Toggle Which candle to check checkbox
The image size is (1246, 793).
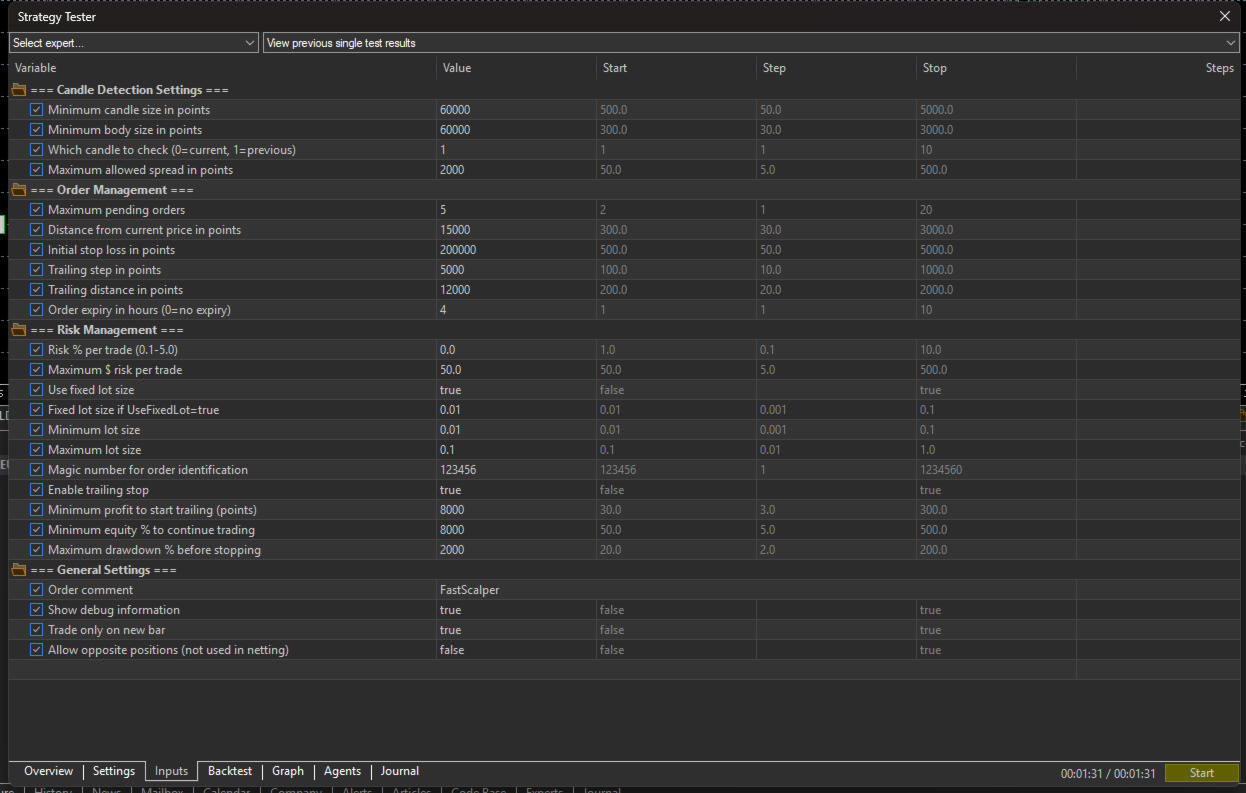(37, 150)
